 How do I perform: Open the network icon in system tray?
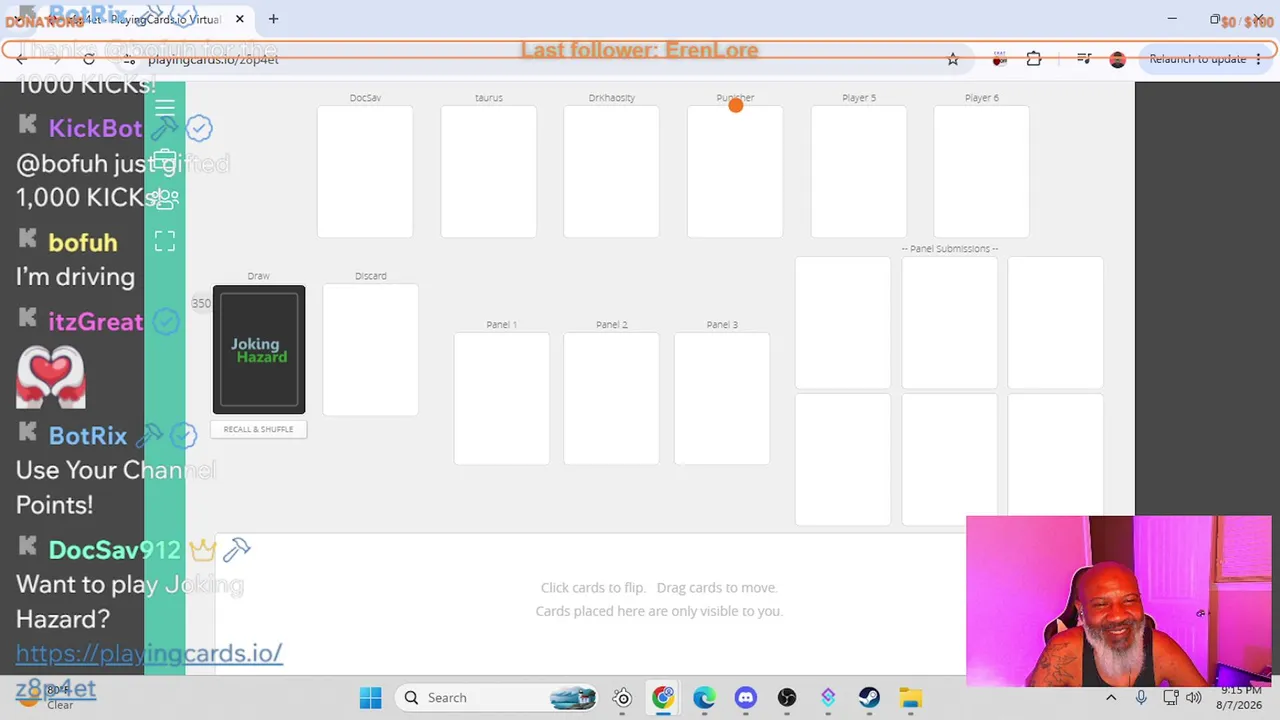point(1171,698)
